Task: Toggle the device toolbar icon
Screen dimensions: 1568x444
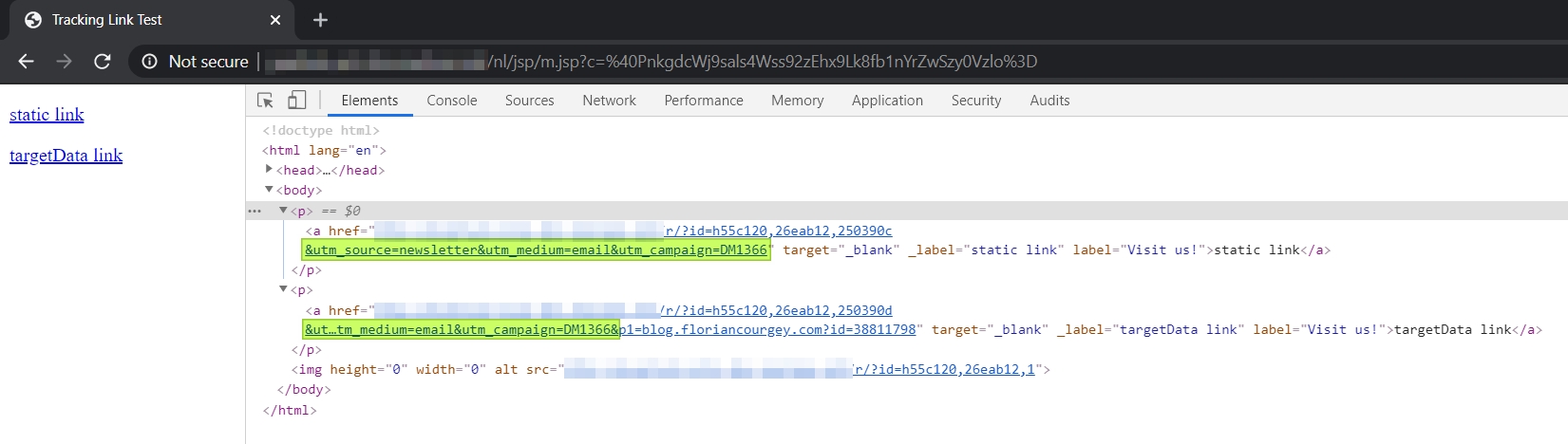Action: point(296,101)
